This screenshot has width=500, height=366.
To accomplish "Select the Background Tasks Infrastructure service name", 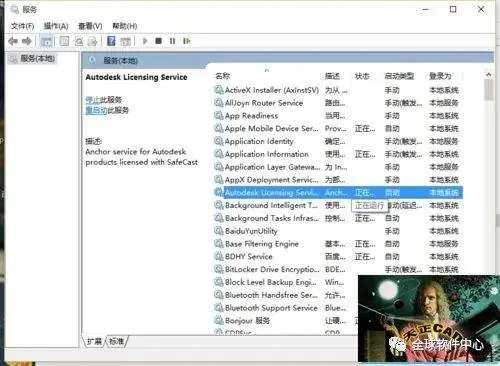I will coord(272,218).
